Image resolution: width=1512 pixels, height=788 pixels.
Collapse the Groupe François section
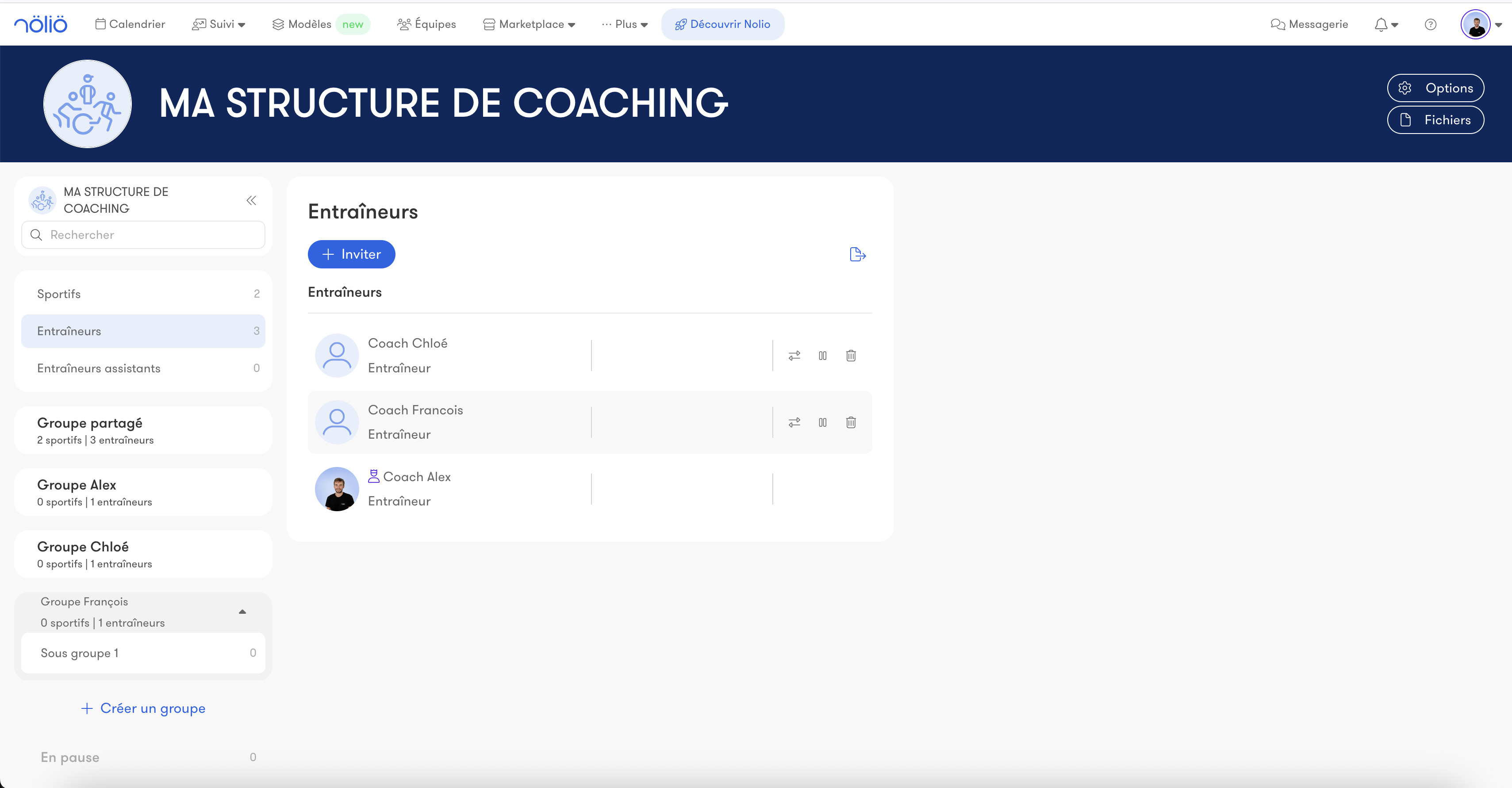242,612
